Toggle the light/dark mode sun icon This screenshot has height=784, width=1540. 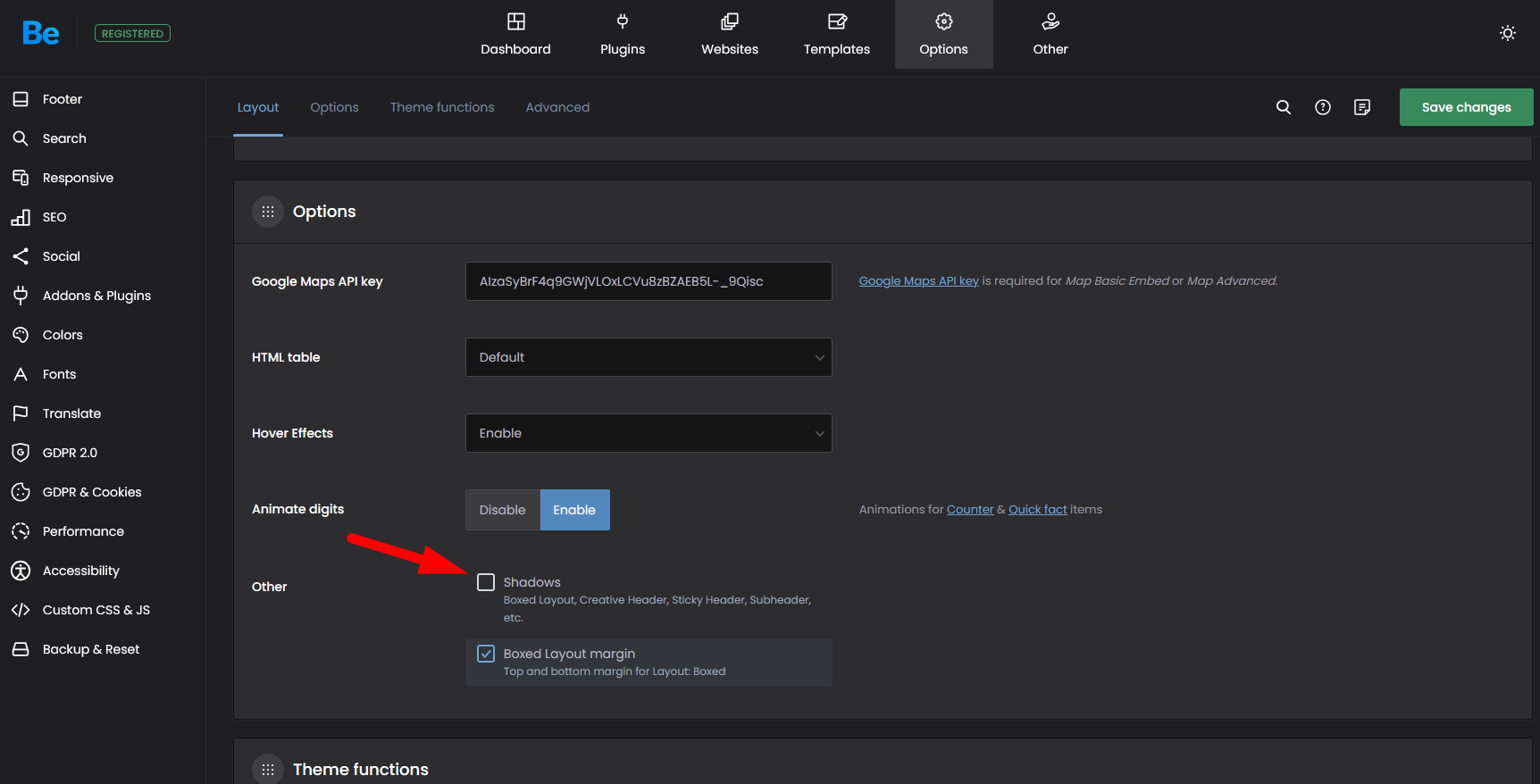pyautogui.click(x=1507, y=33)
